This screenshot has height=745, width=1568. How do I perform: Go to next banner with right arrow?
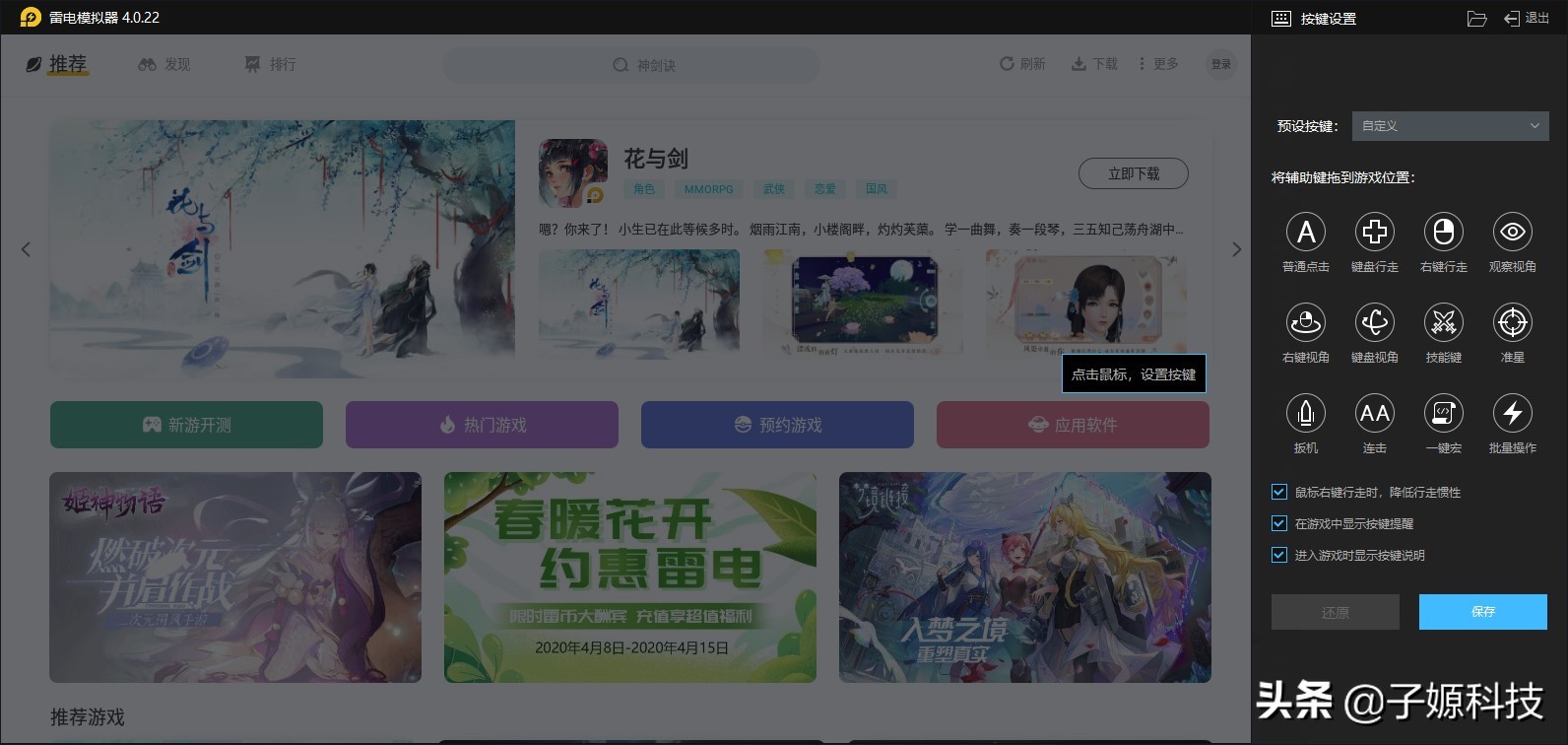(x=1237, y=249)
